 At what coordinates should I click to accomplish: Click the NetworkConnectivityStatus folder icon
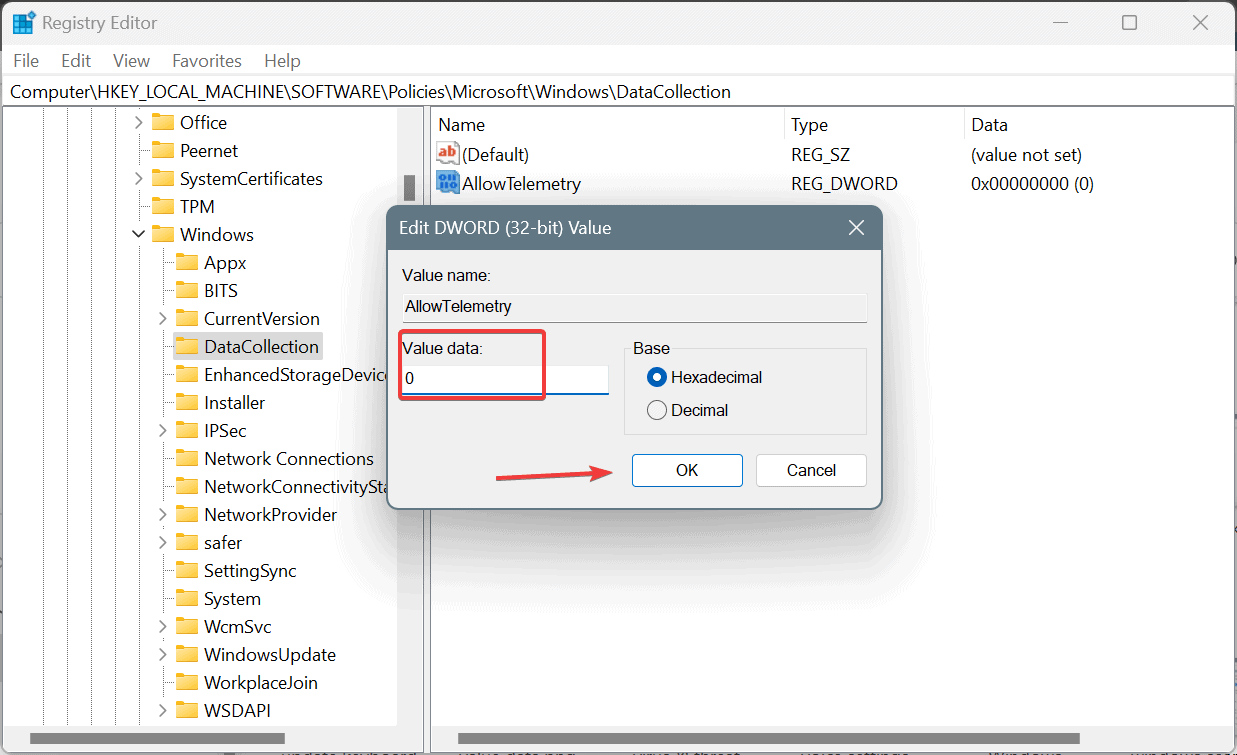click(x=187, y=486)
